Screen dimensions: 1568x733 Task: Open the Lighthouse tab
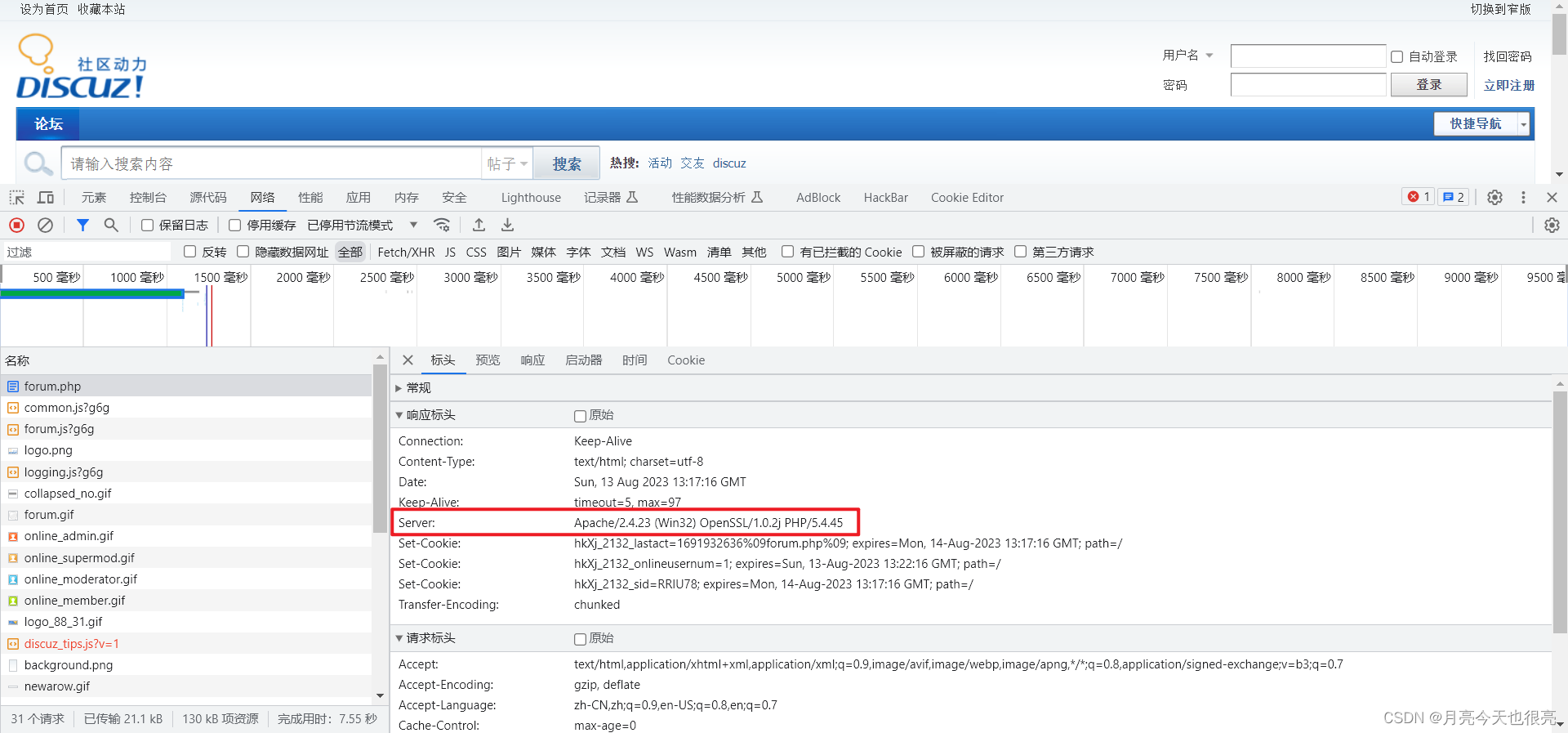[x=531, y=198]
